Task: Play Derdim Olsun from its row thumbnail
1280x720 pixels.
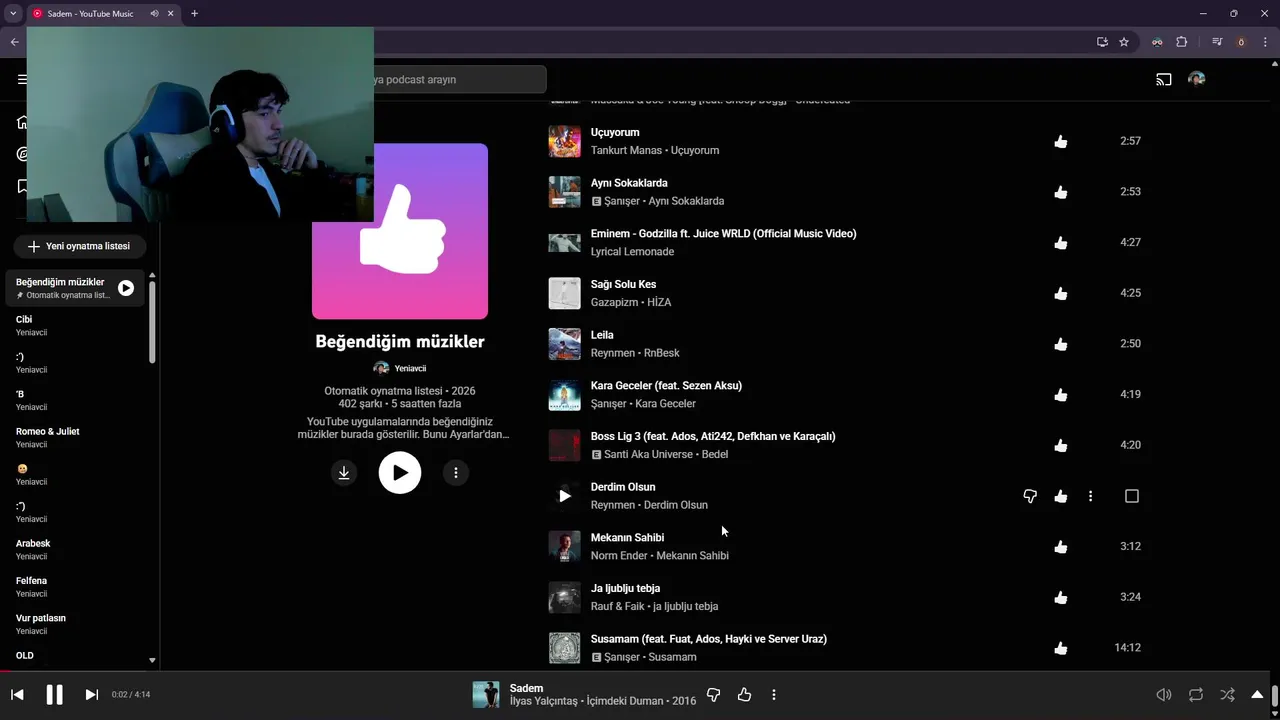Action: 565,496
